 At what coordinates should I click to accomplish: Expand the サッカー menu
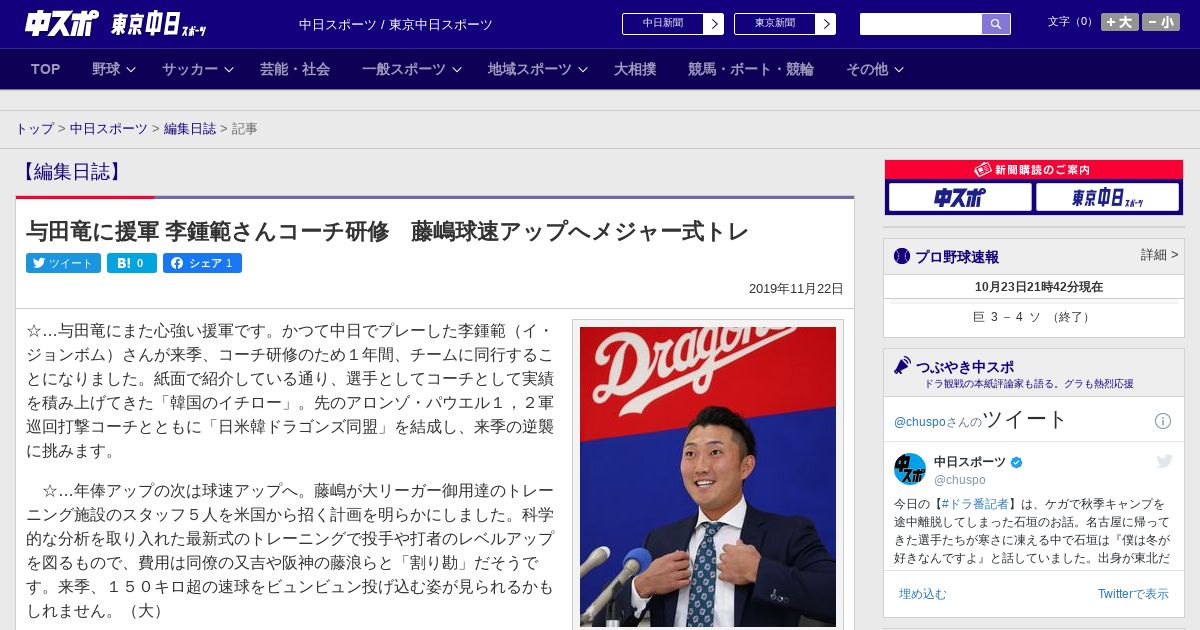pyautogui.click(x=198, y=69)
